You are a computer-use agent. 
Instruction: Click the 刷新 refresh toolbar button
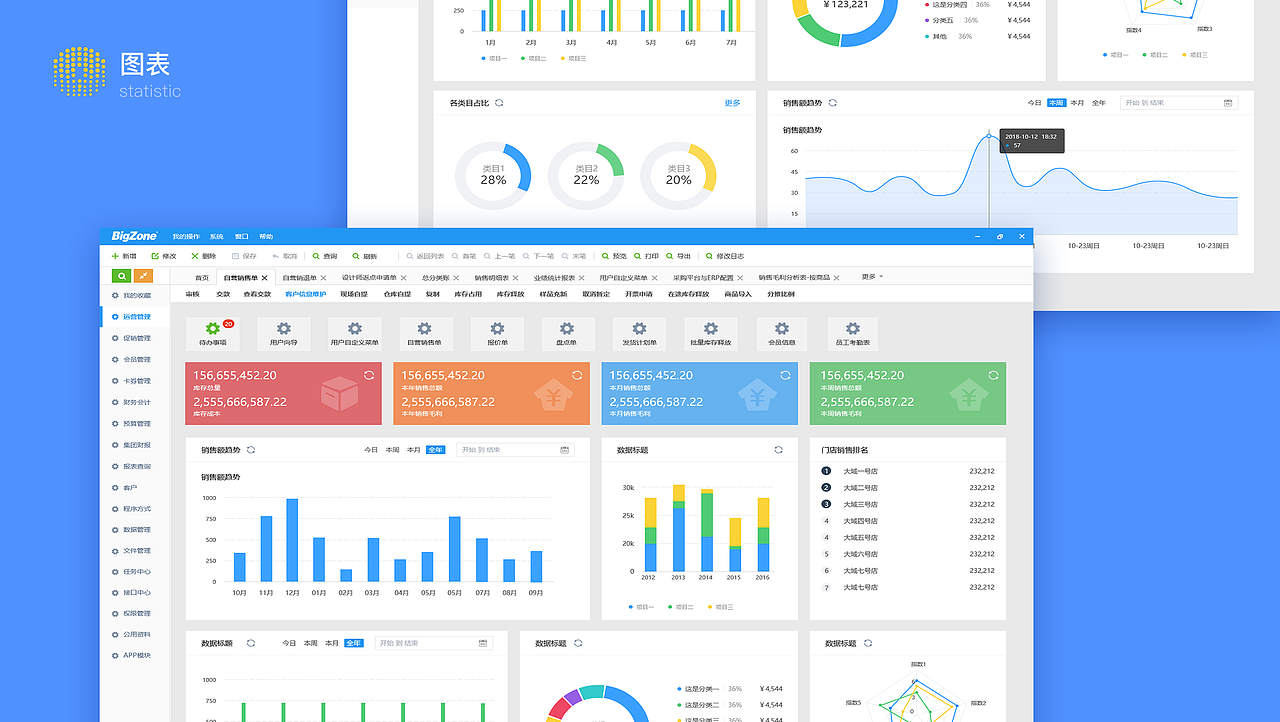coord(364,256)
